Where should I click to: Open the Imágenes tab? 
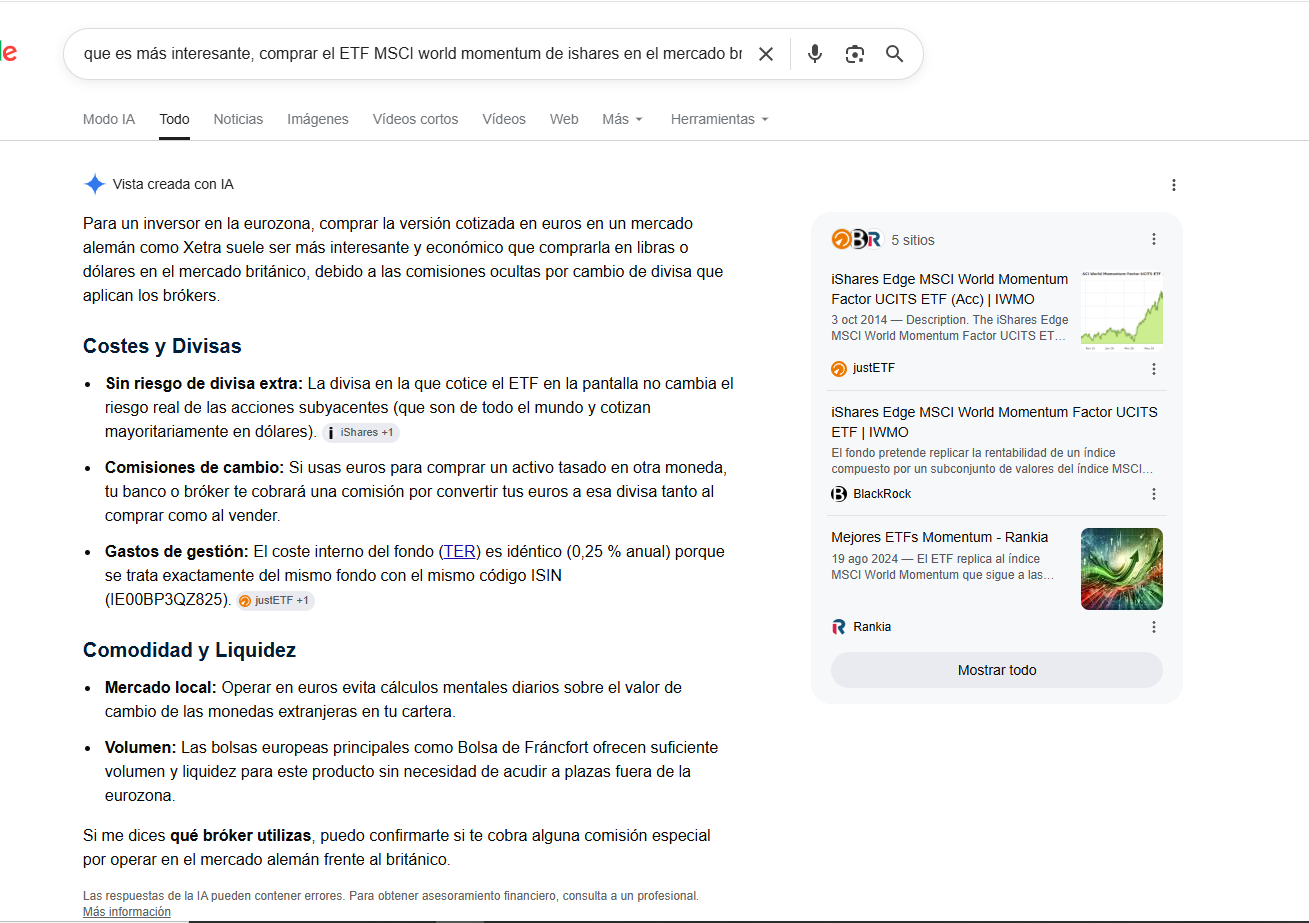tap(318, 119)
